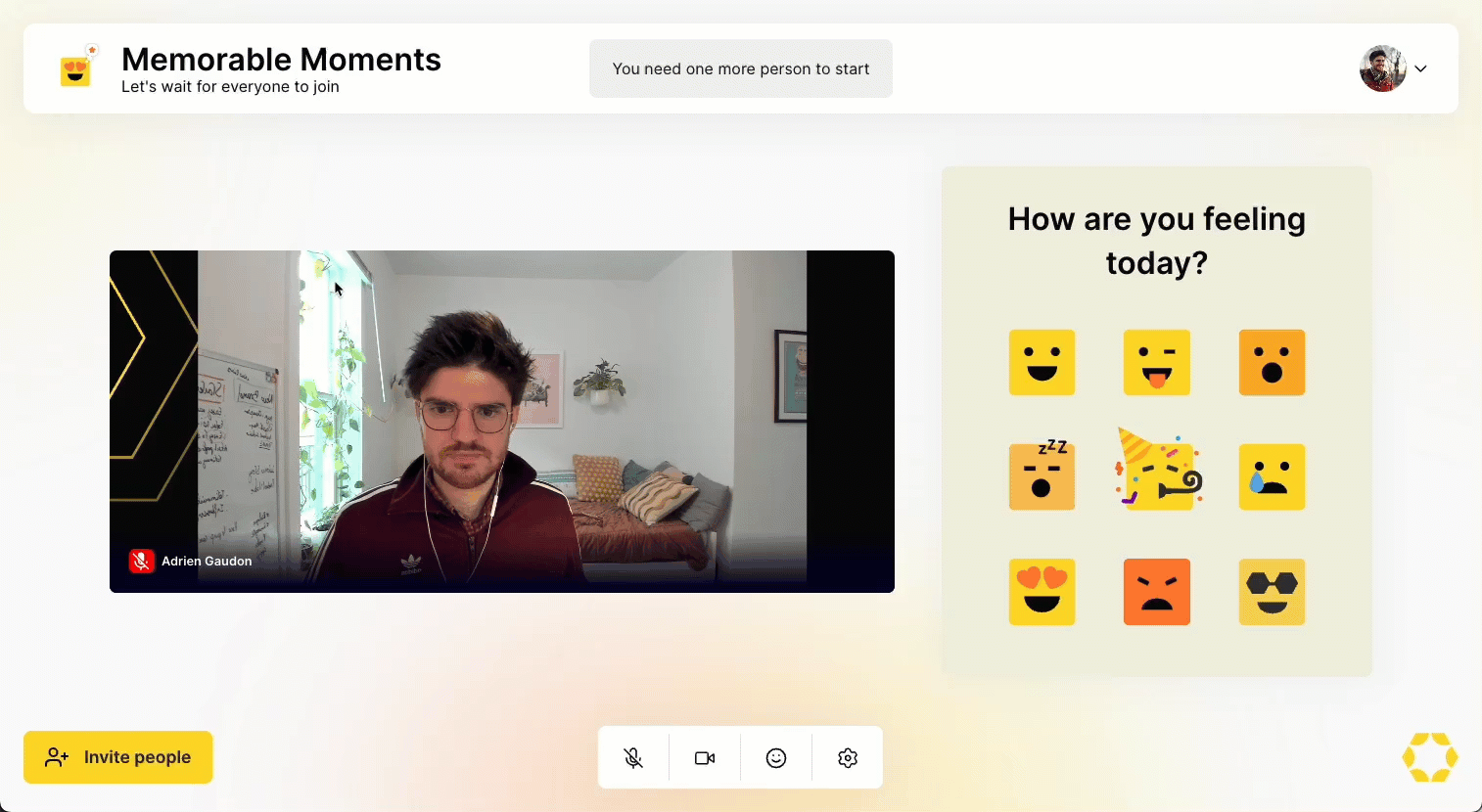This screenshot has width=1482, height=812.
Task: Click the muted mic badge on Adrien's video
Action: (142, 561)
